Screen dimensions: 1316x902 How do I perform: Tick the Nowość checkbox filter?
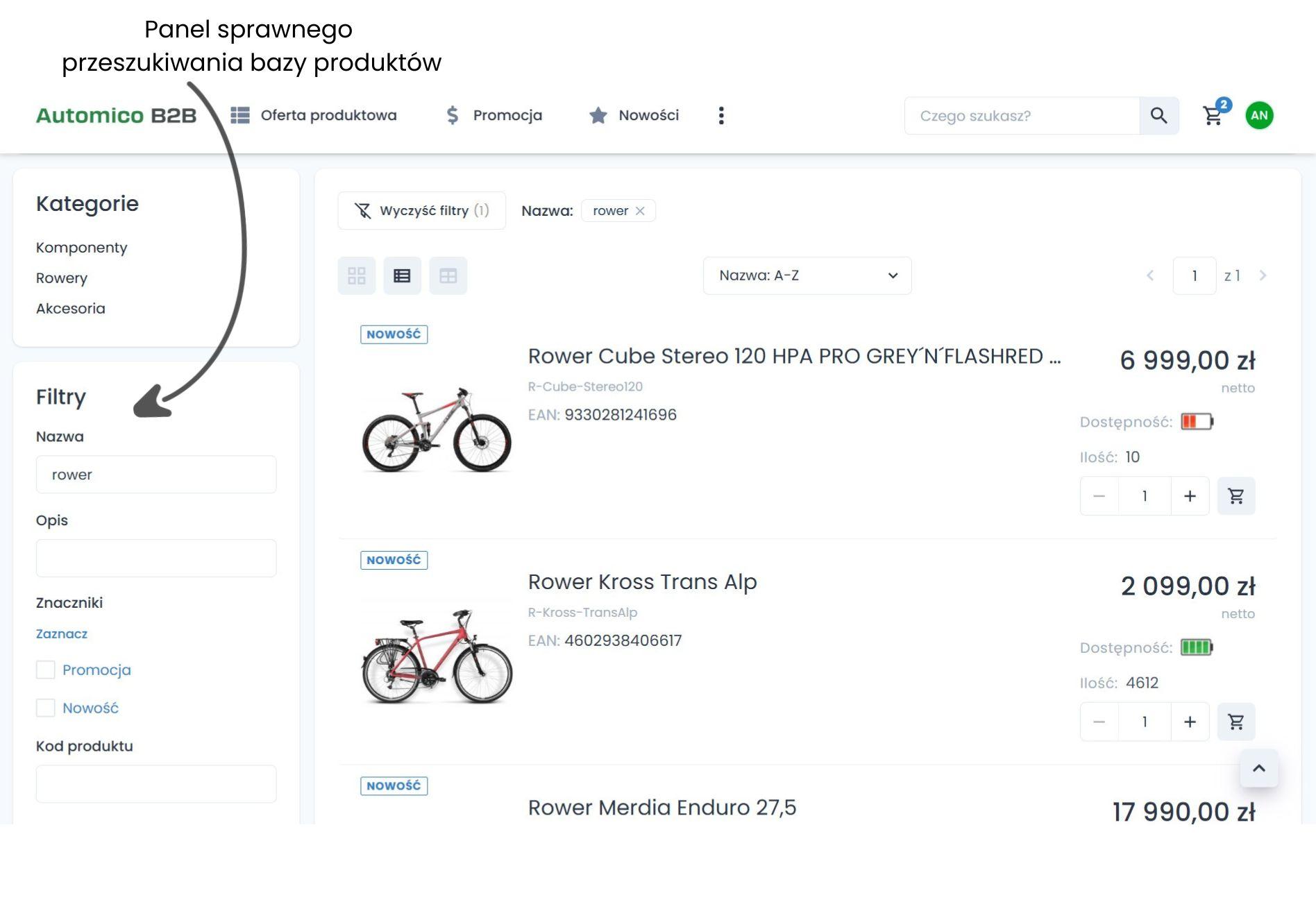coord(46,708)
